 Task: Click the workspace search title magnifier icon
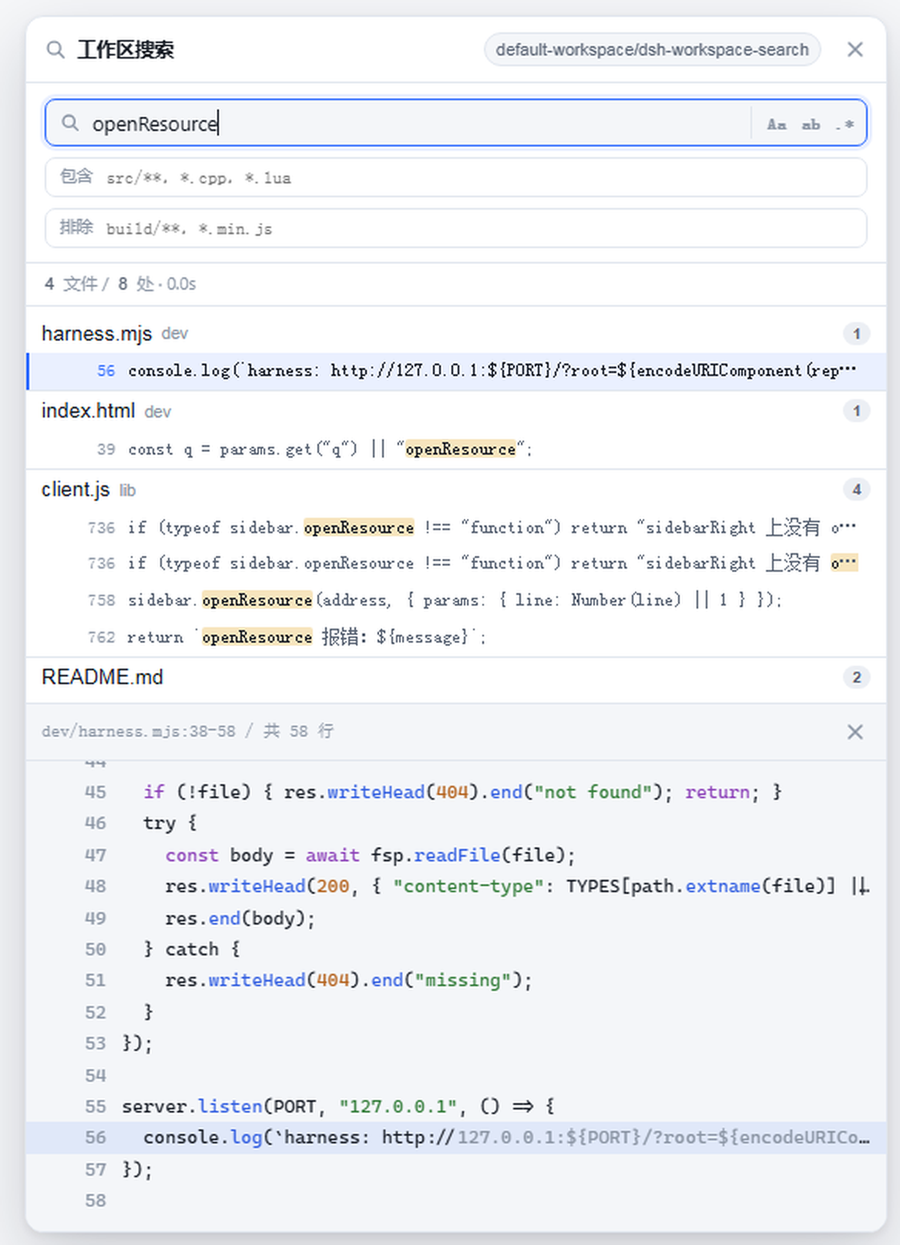56,49
